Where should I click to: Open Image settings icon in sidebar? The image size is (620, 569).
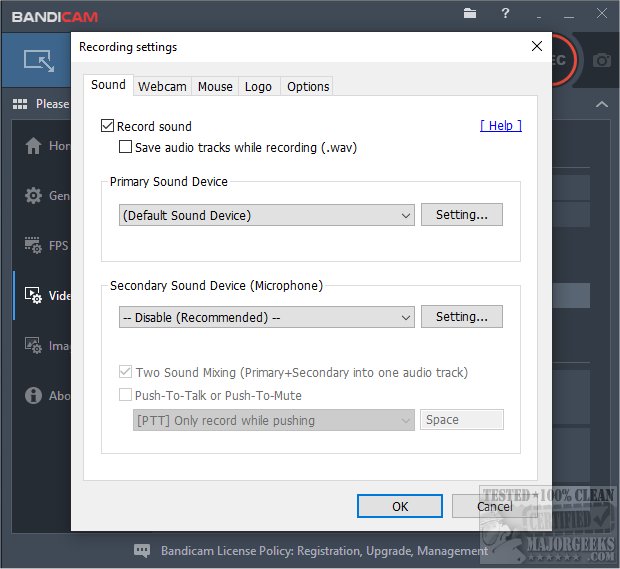point(33,345)
